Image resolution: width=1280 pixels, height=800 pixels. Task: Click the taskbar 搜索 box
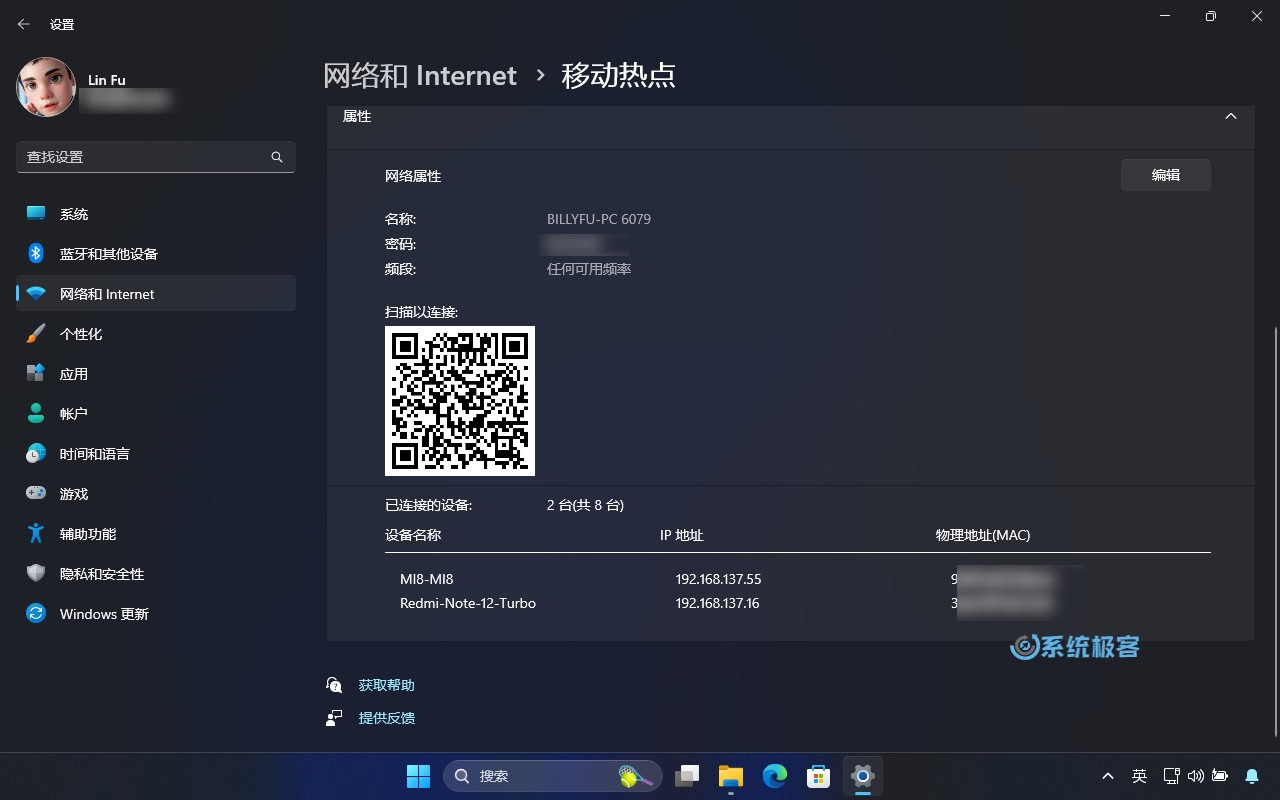(x=553, y=776)
